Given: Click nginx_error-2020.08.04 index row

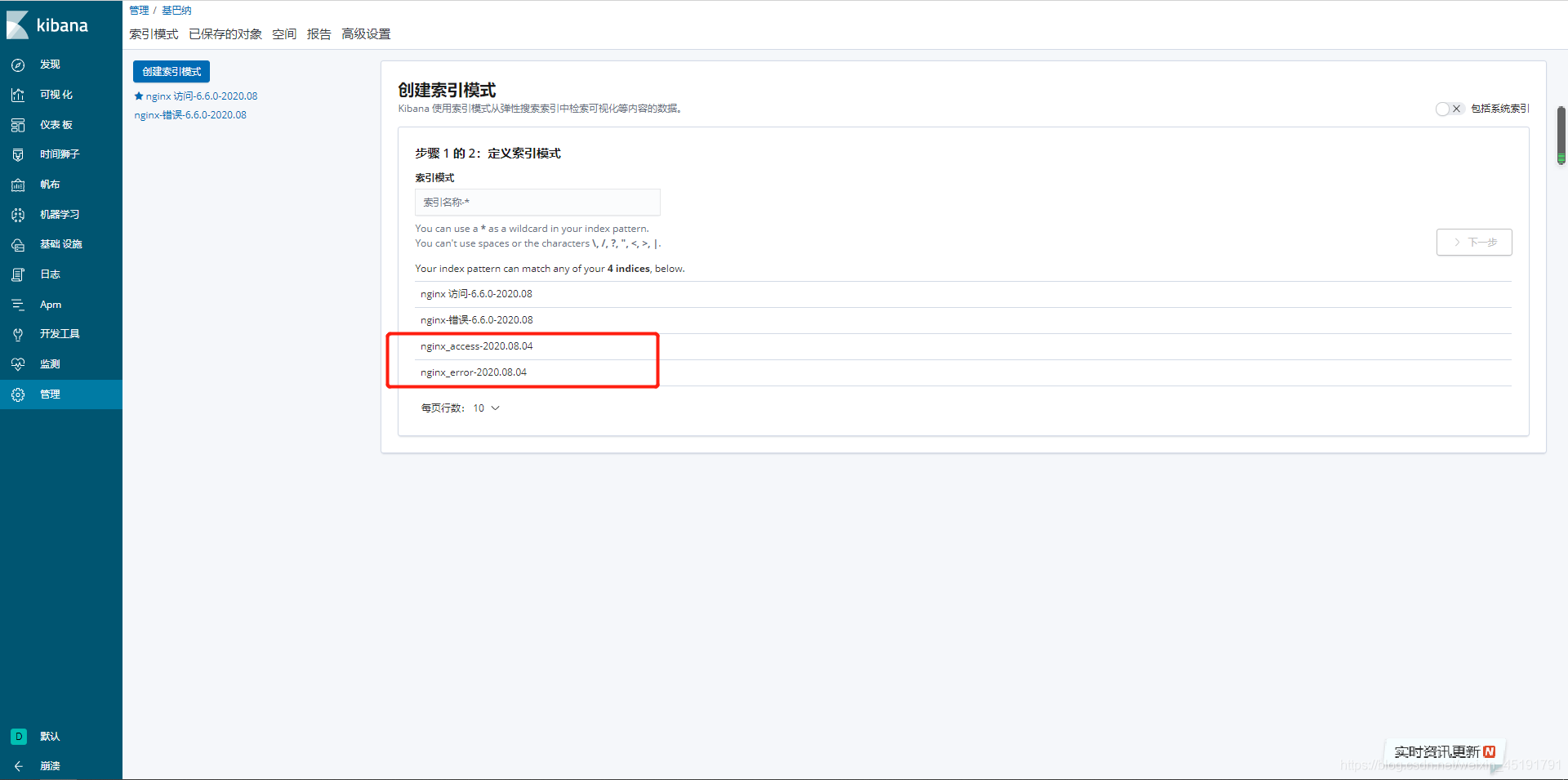Looking at the screenshot, I should (x=963, y=372).
